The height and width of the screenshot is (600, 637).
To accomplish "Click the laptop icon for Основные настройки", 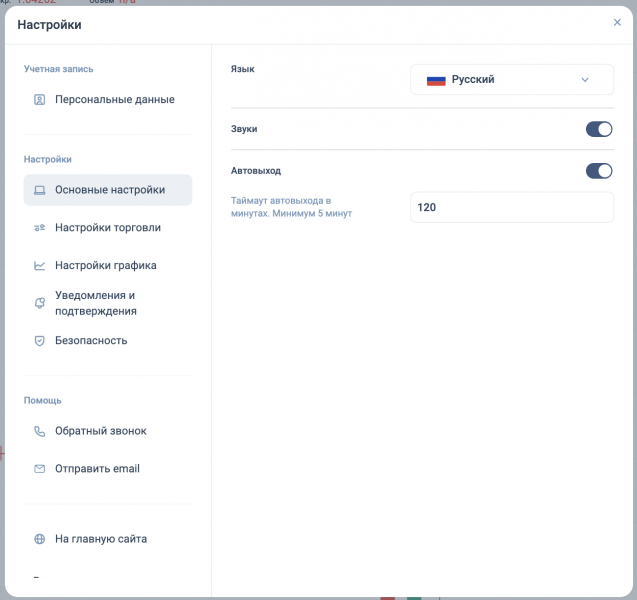I will [39, 190].
